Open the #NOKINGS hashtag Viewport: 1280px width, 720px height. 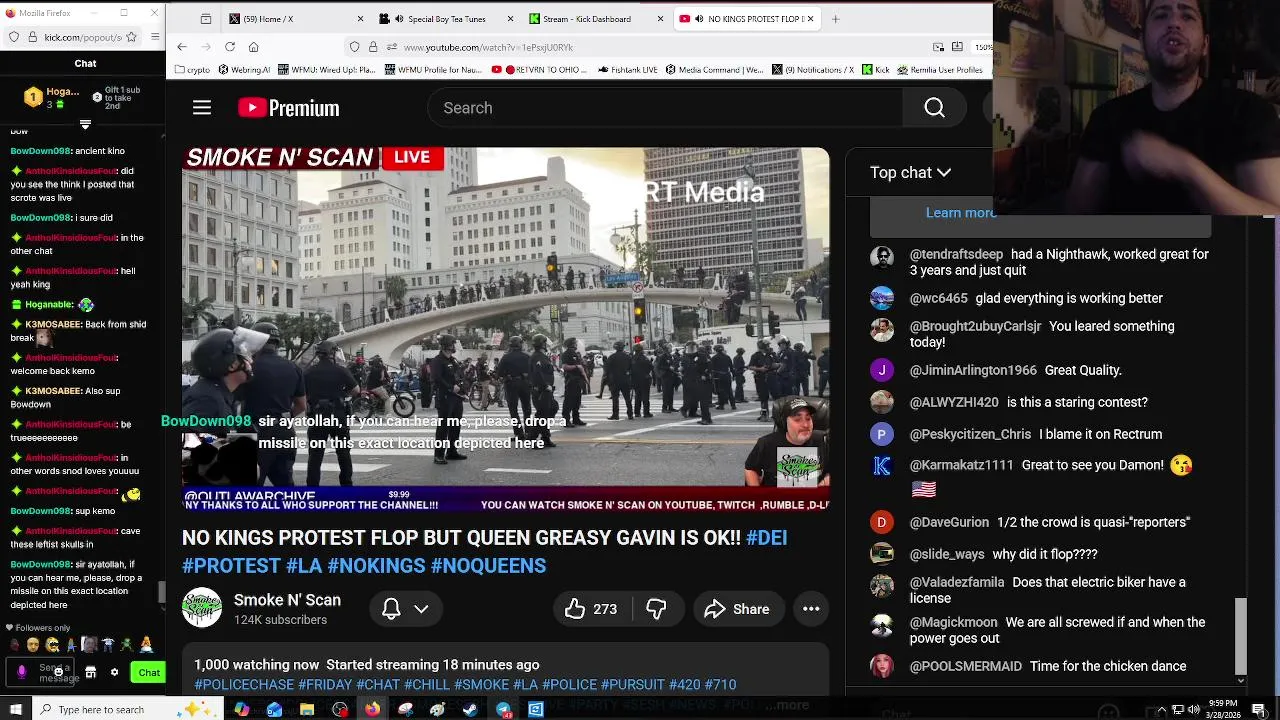click(377, 566)
